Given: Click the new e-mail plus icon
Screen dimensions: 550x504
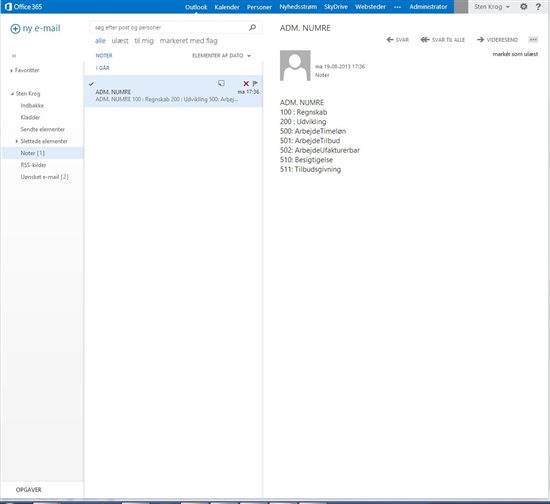Looking at the screenshot, I should click(15, 29).
